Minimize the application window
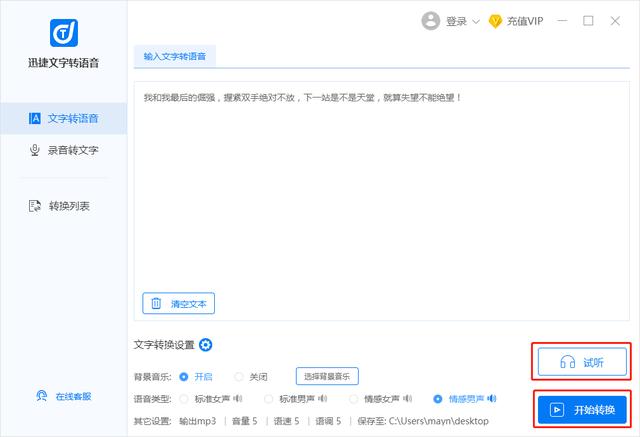 tap(562, 20)
